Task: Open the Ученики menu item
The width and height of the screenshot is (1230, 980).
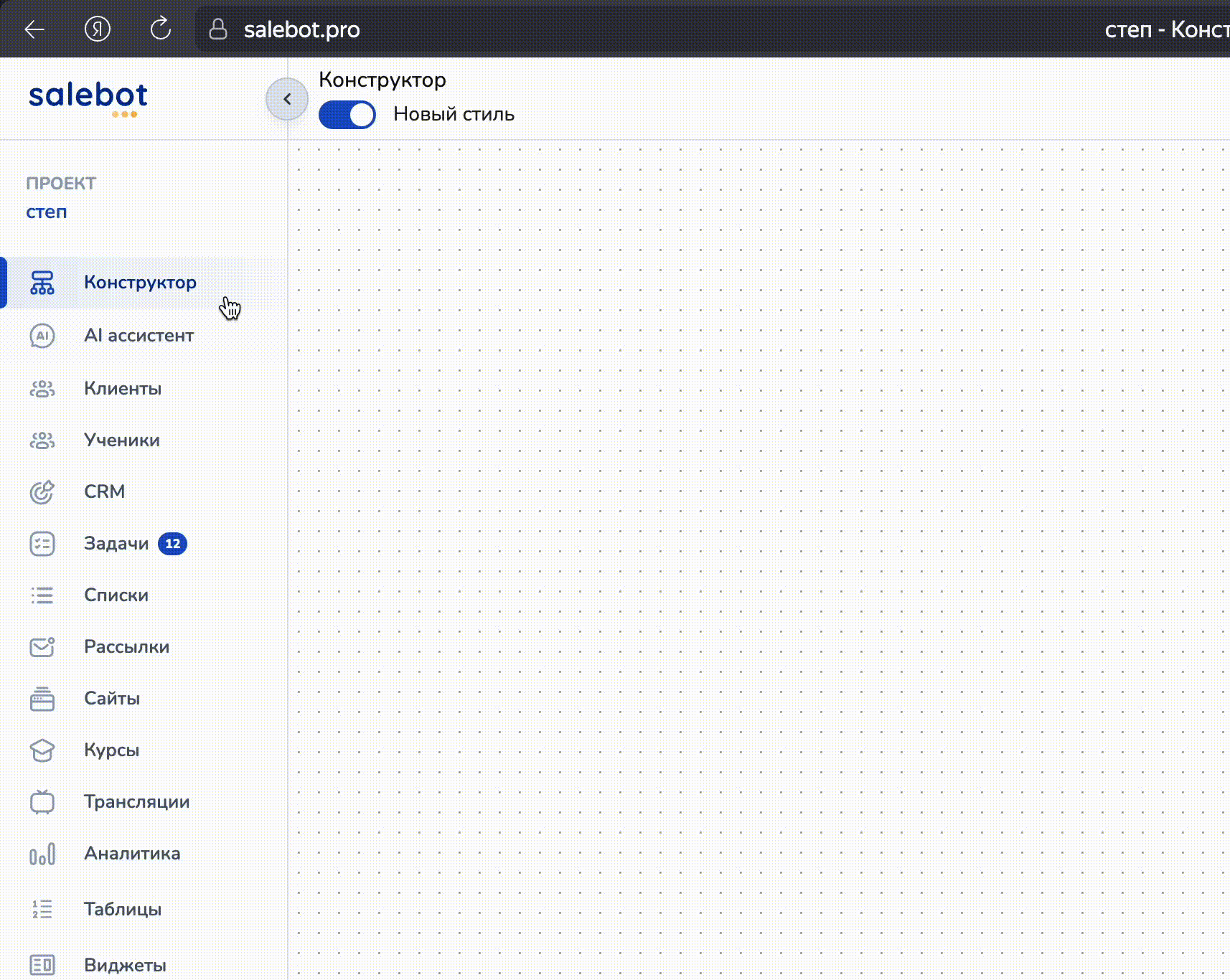Action: coord(121,440)
